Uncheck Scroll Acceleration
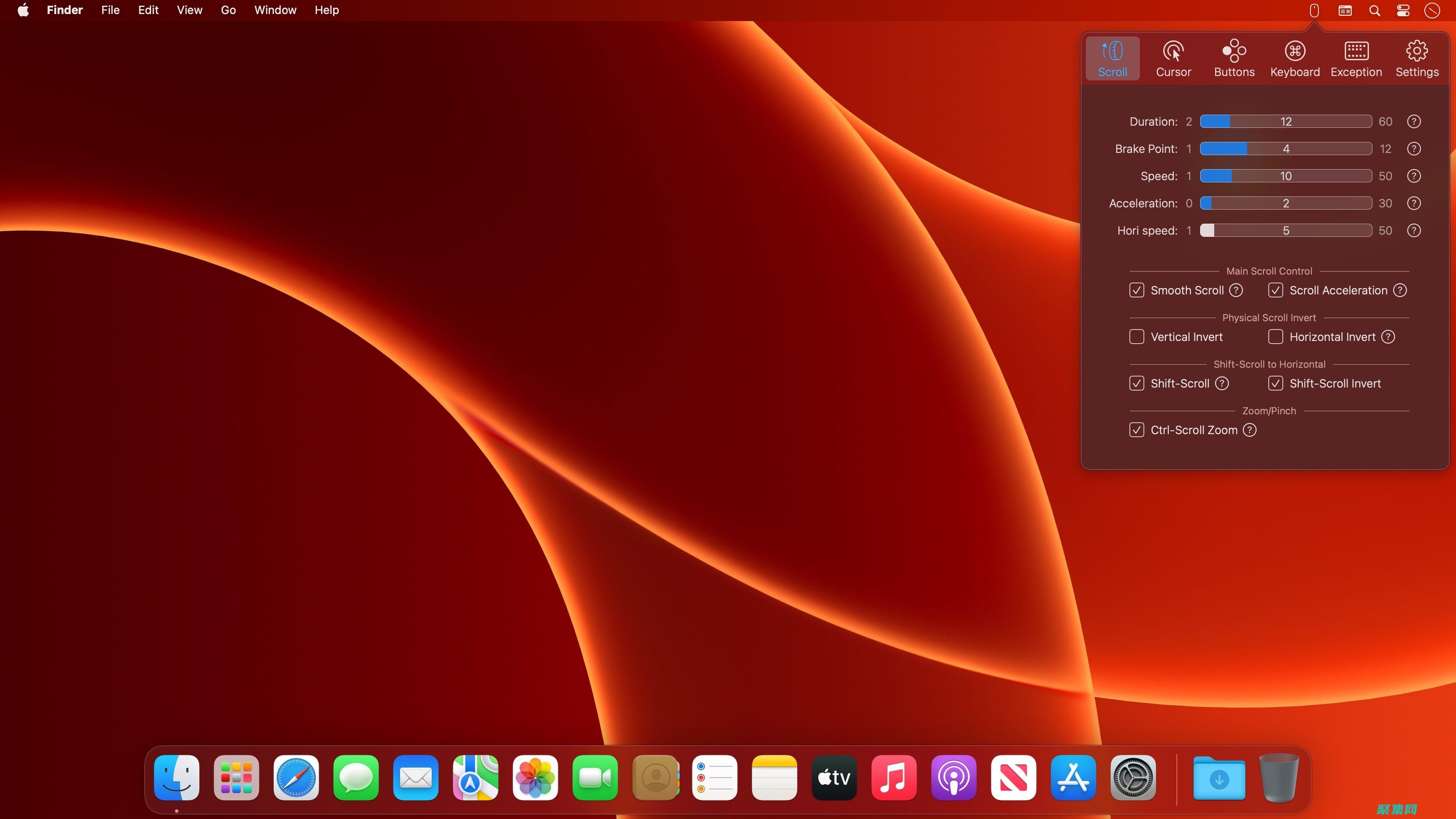Image resolution: width=1456 pixels, height=819 pixels. (x=1275, y=290)
